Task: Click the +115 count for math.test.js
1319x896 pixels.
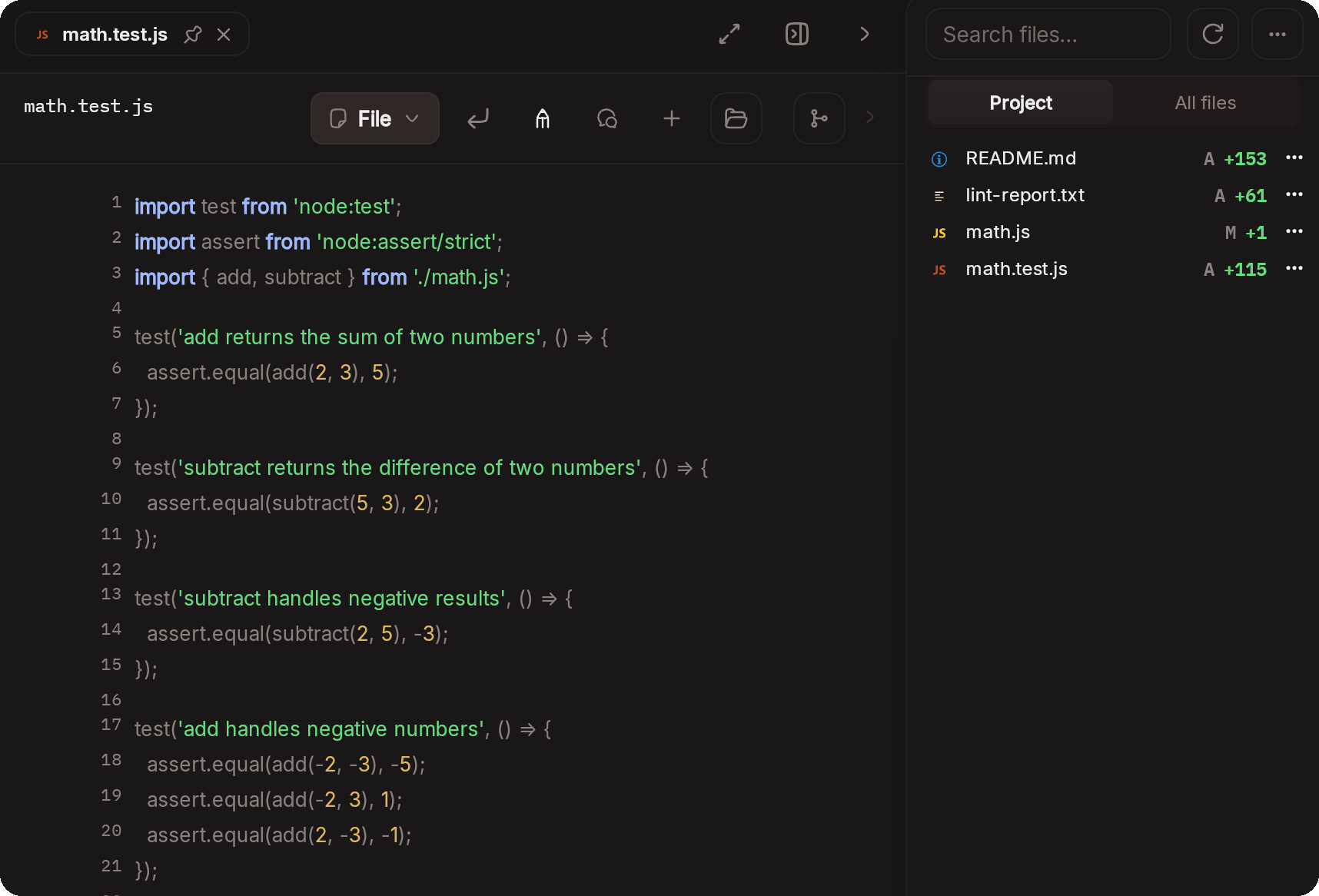Action: pos(1245,270)
